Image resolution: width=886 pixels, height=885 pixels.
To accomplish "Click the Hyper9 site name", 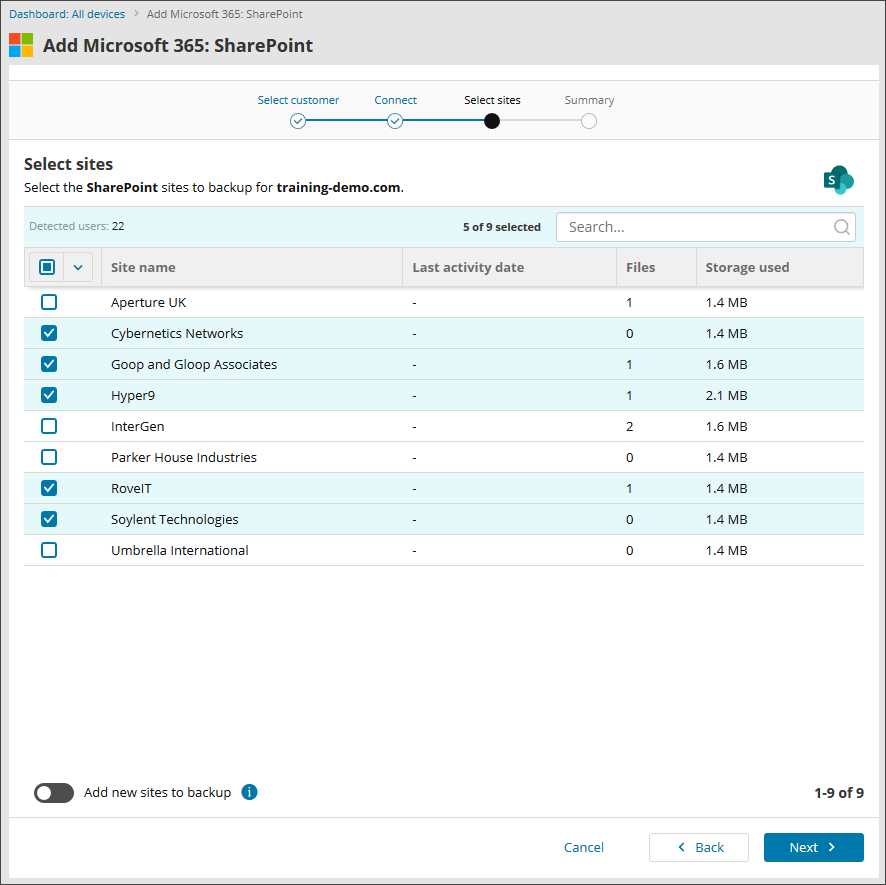I will coord(133,396).
